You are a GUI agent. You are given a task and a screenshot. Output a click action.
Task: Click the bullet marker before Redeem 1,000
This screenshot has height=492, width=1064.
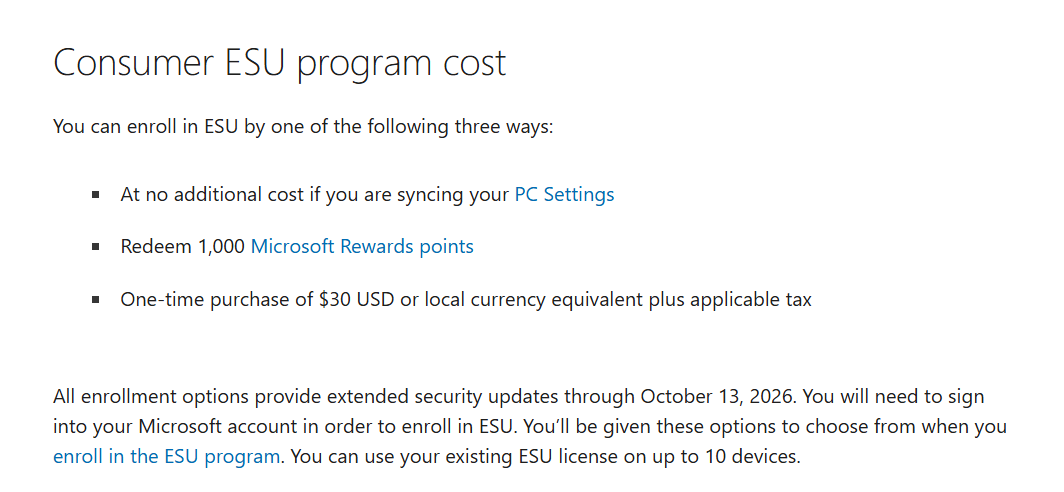pyautogui.click(x=96, y=246)
